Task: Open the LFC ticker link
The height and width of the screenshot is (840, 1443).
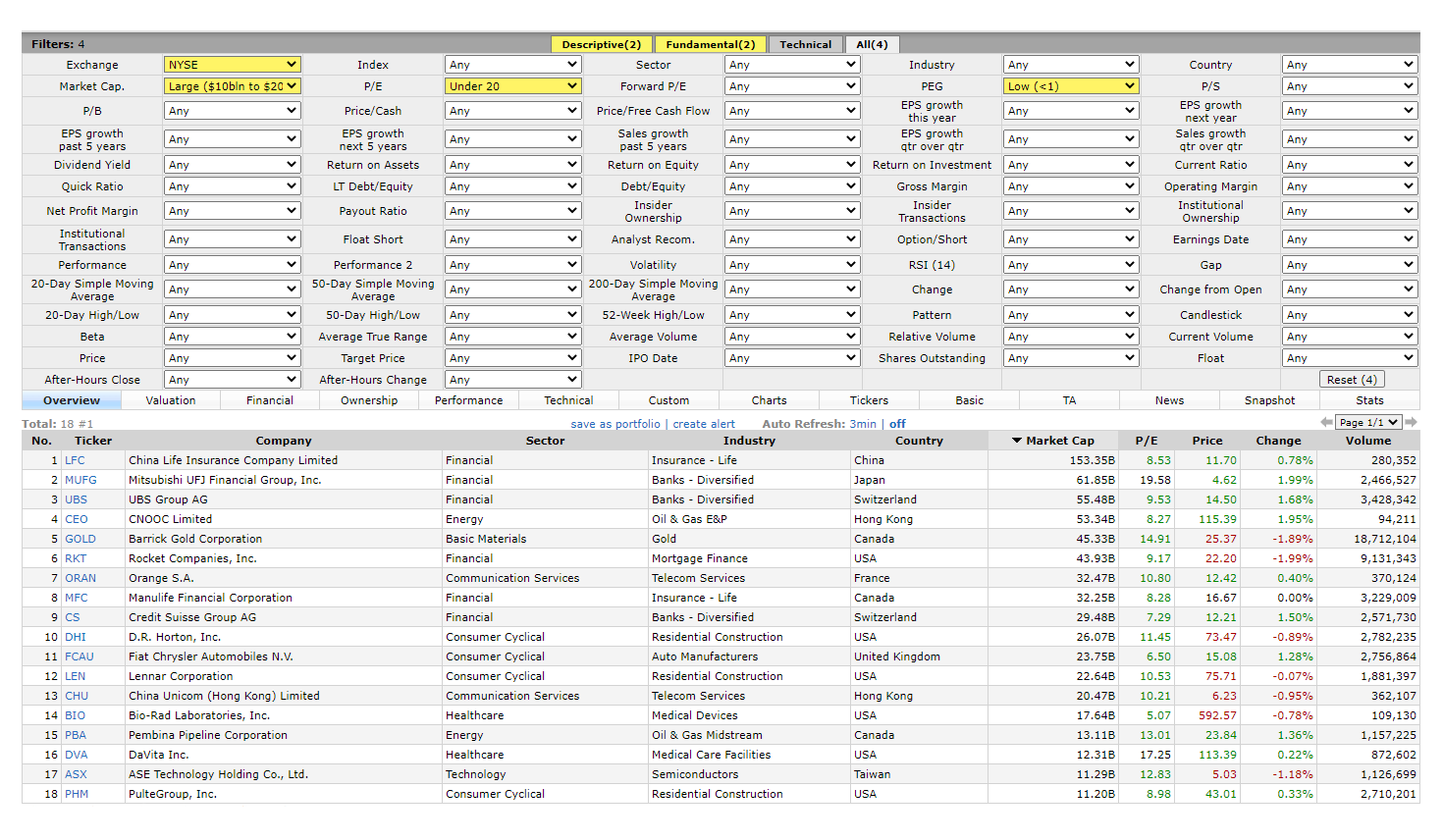Action: click(x=75, y=460)
